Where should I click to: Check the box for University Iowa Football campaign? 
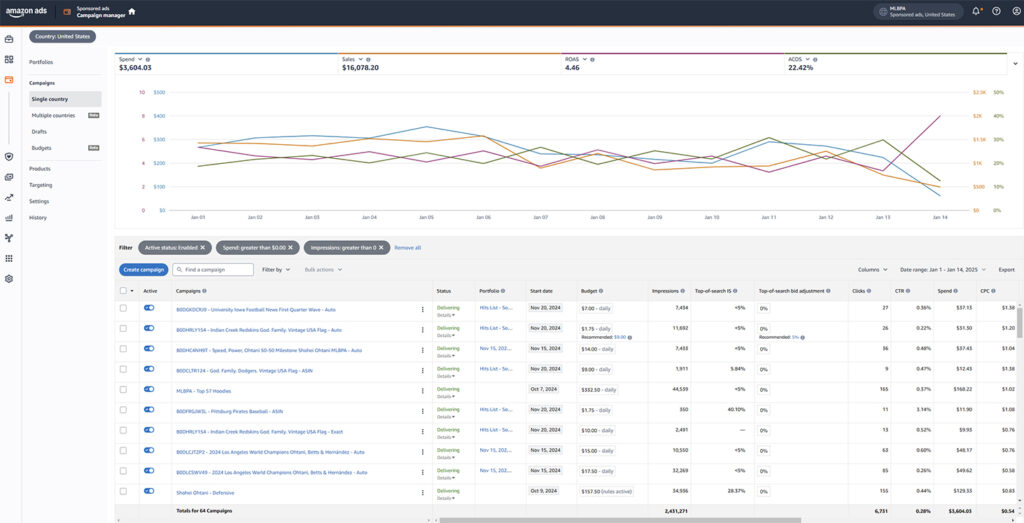pyautogui.click(x=123, y=308)
